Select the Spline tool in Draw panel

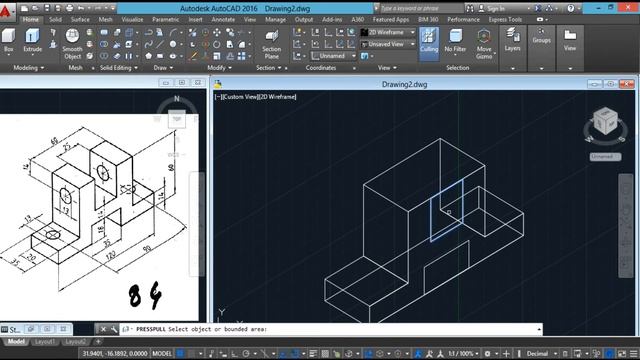coord(149,44)
